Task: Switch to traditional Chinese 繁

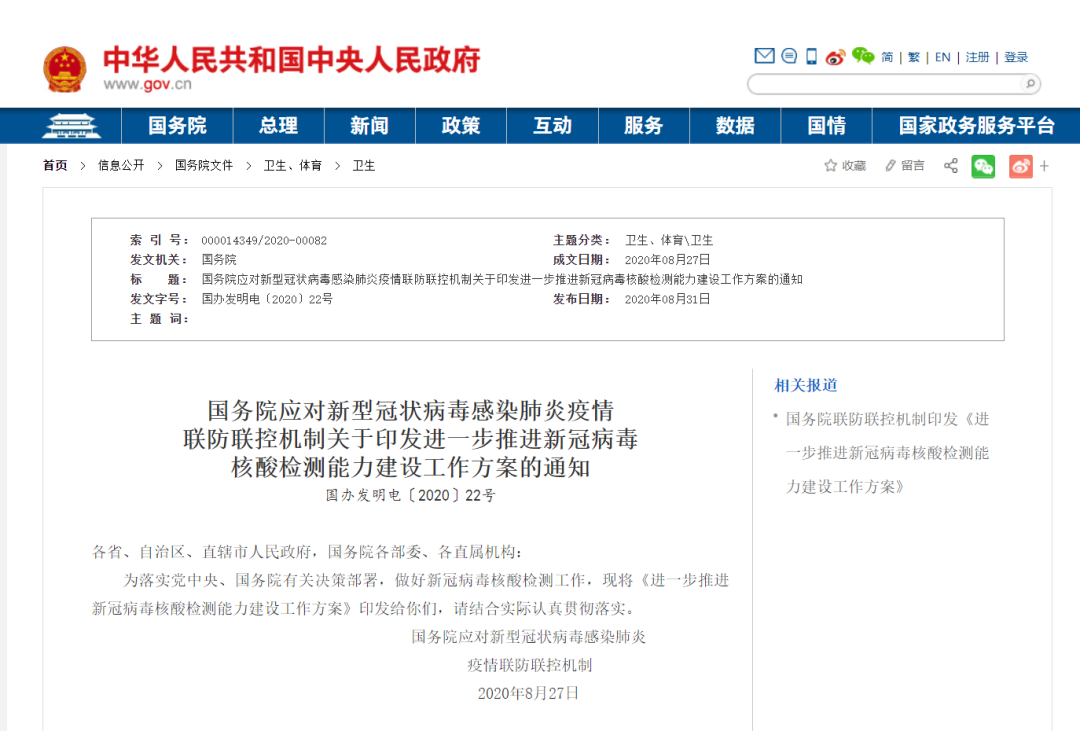Action: tap(914, 57)
